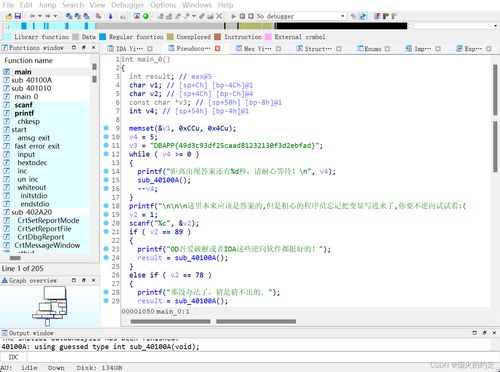
Task: Toggle breakpoint dot on line 28
Action: point(106,292)
